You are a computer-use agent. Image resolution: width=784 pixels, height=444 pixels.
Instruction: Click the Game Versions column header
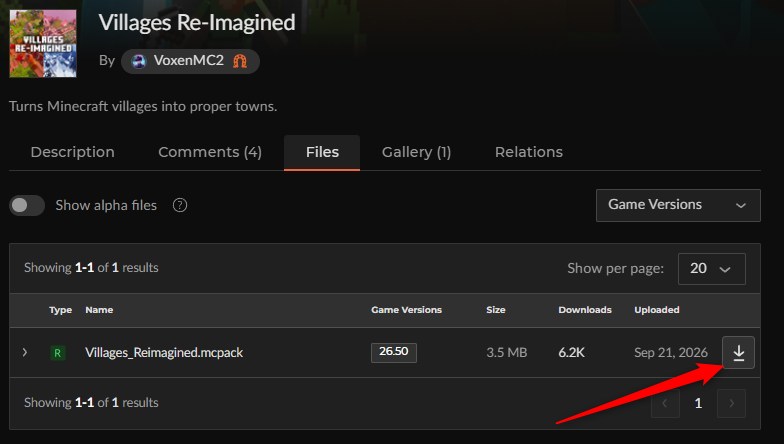tap(406, 310)
